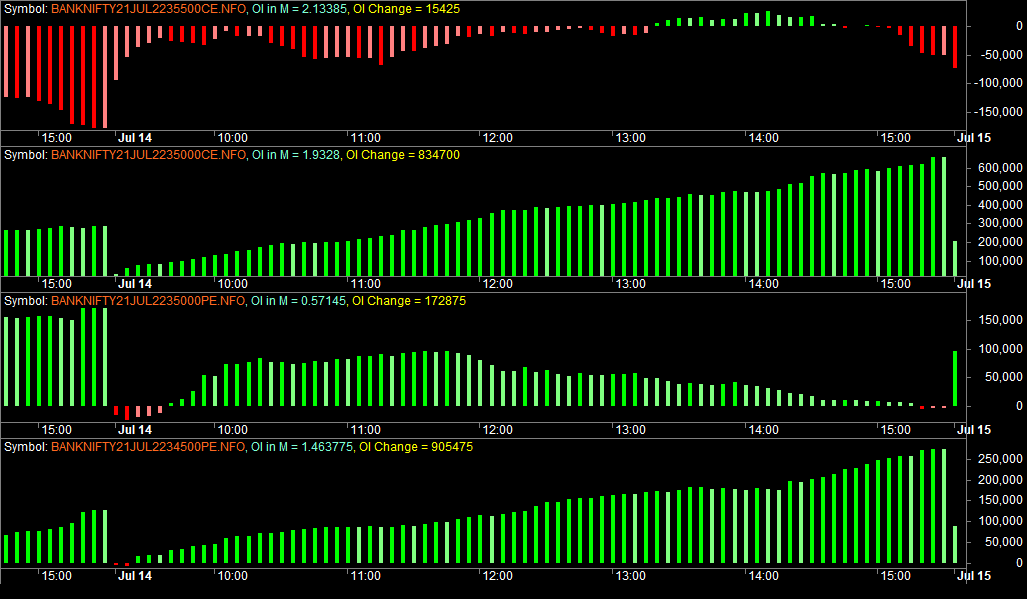Click the BANKNIFTY21JUL2235000PE.NFO symbol label
The width and height of the screenshot is (1027, 599).
pos(148,301)
